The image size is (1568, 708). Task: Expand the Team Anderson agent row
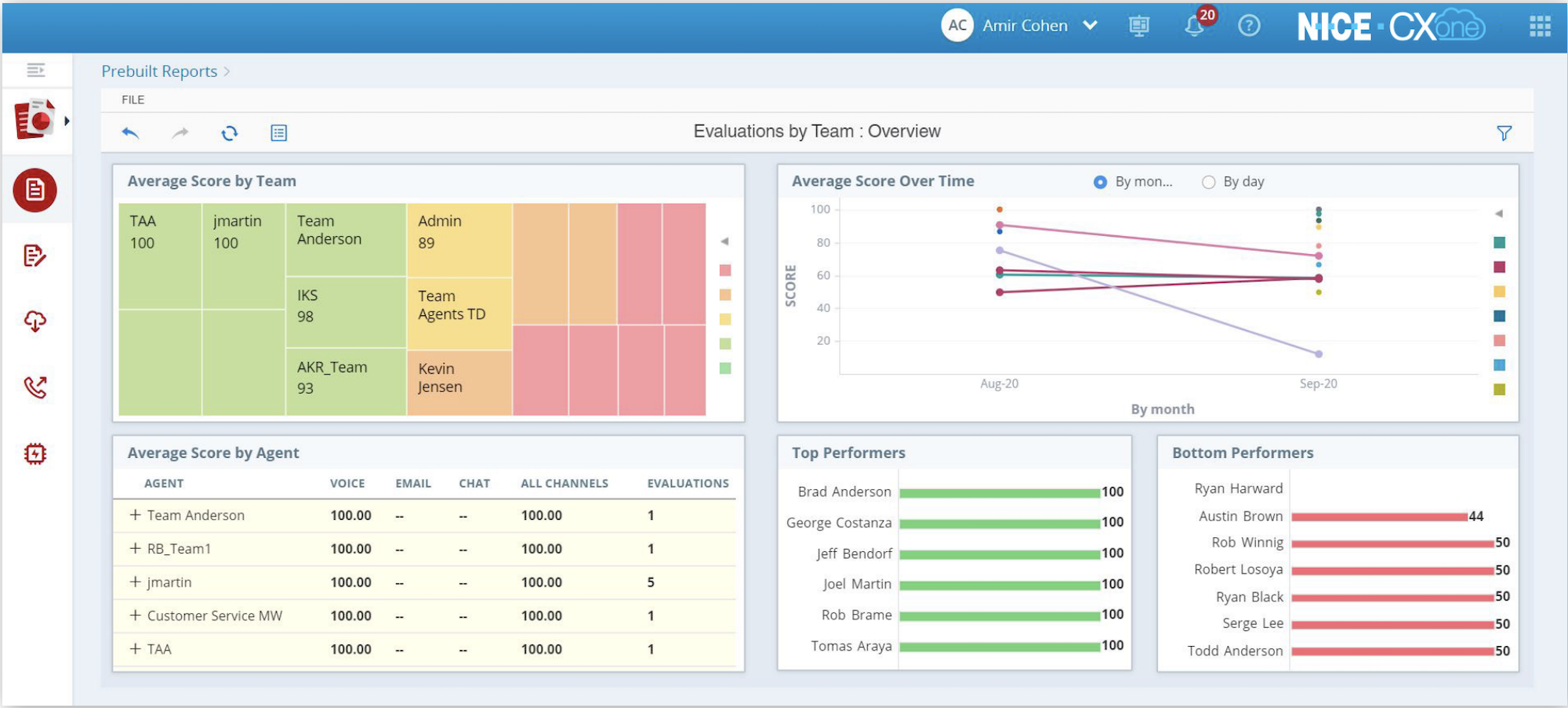click(x=135, y=515)
